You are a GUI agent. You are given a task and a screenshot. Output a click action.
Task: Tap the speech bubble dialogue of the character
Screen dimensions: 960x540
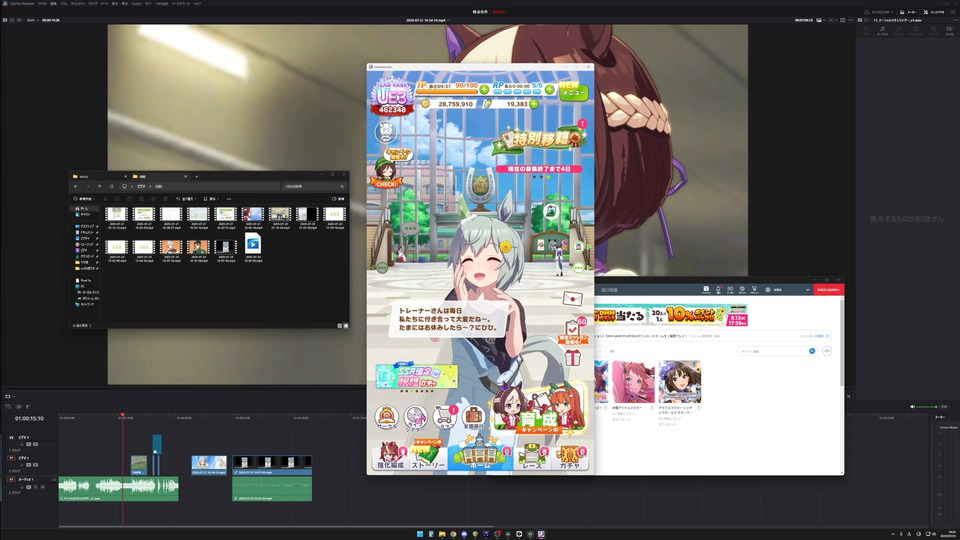point(449,319)
